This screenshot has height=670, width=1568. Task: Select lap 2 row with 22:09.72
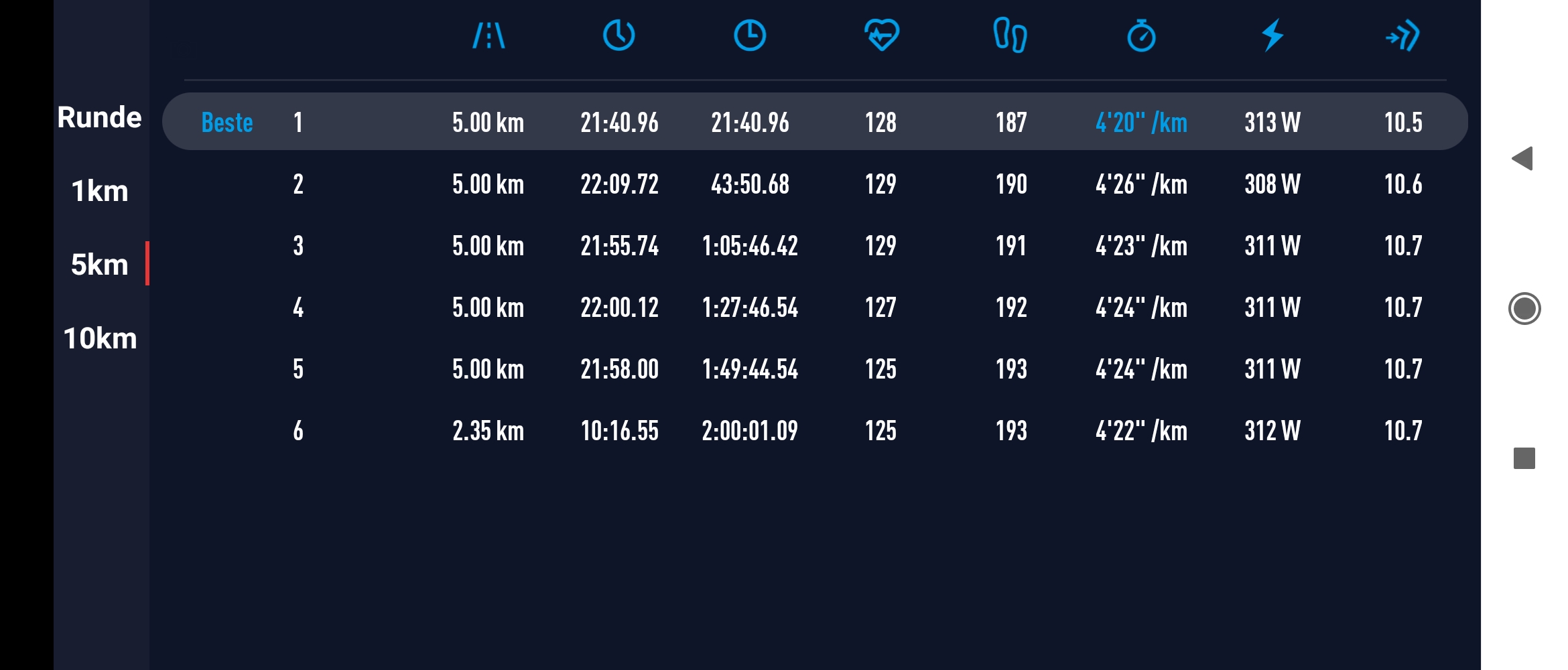(814, 184)
